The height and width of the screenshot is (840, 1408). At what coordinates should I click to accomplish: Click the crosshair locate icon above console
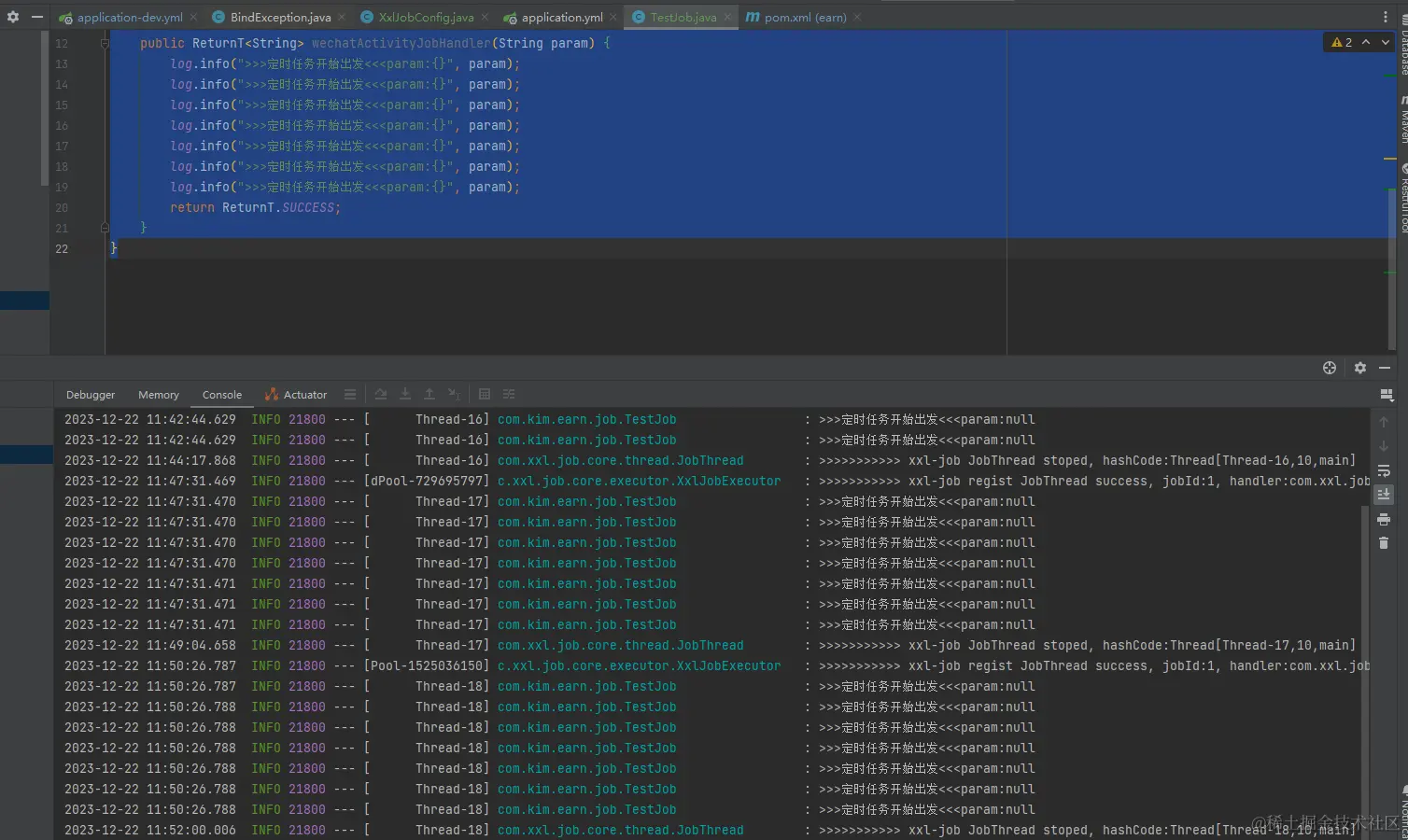point(1330,368)
